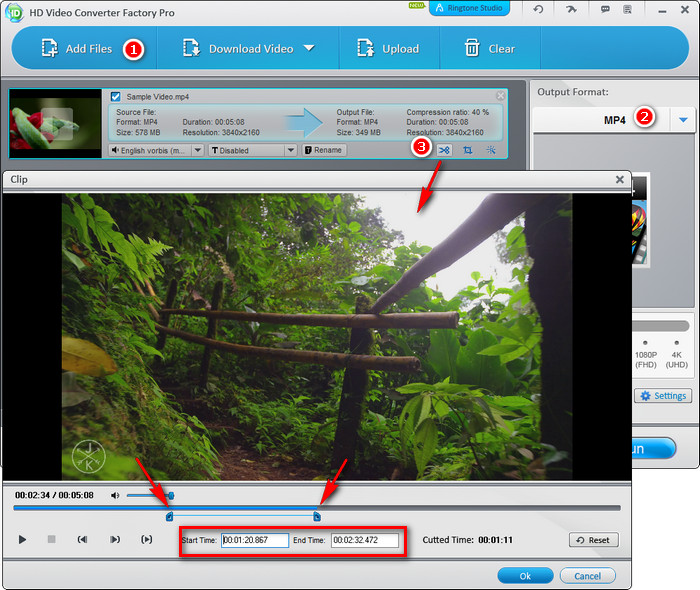Close the Clip dialog

pos(620,179)
